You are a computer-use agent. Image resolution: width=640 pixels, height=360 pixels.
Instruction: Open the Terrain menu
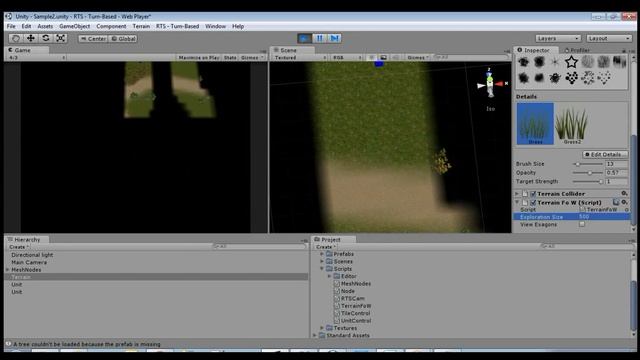pos(141,26)
